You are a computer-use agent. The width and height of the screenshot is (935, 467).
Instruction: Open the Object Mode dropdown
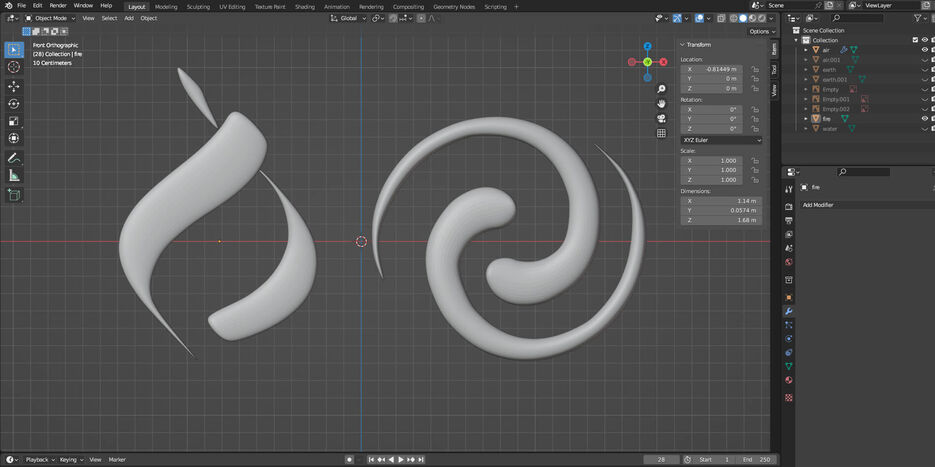(50, 18)
